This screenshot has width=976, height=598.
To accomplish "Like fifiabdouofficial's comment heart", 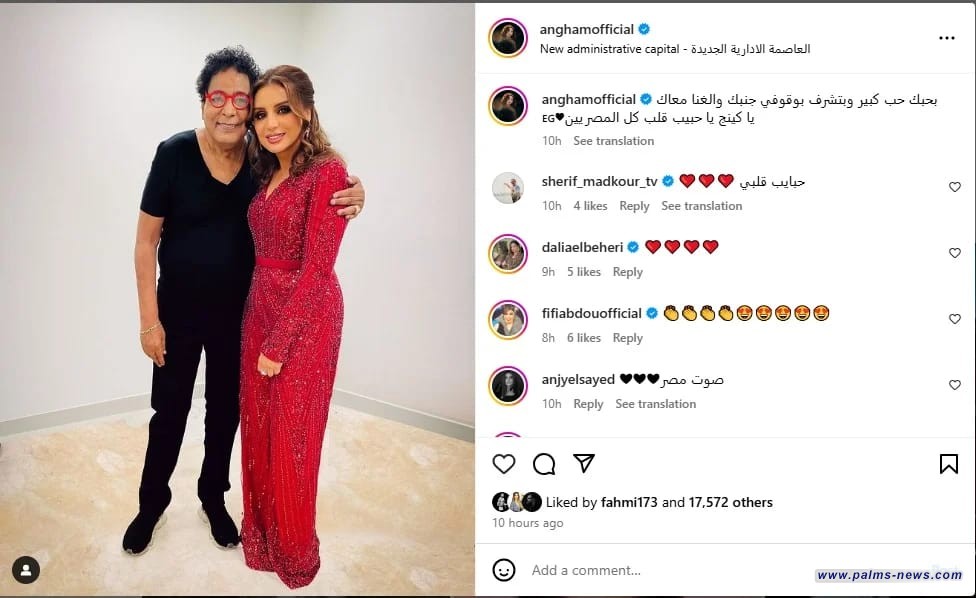I will [954, 319].
